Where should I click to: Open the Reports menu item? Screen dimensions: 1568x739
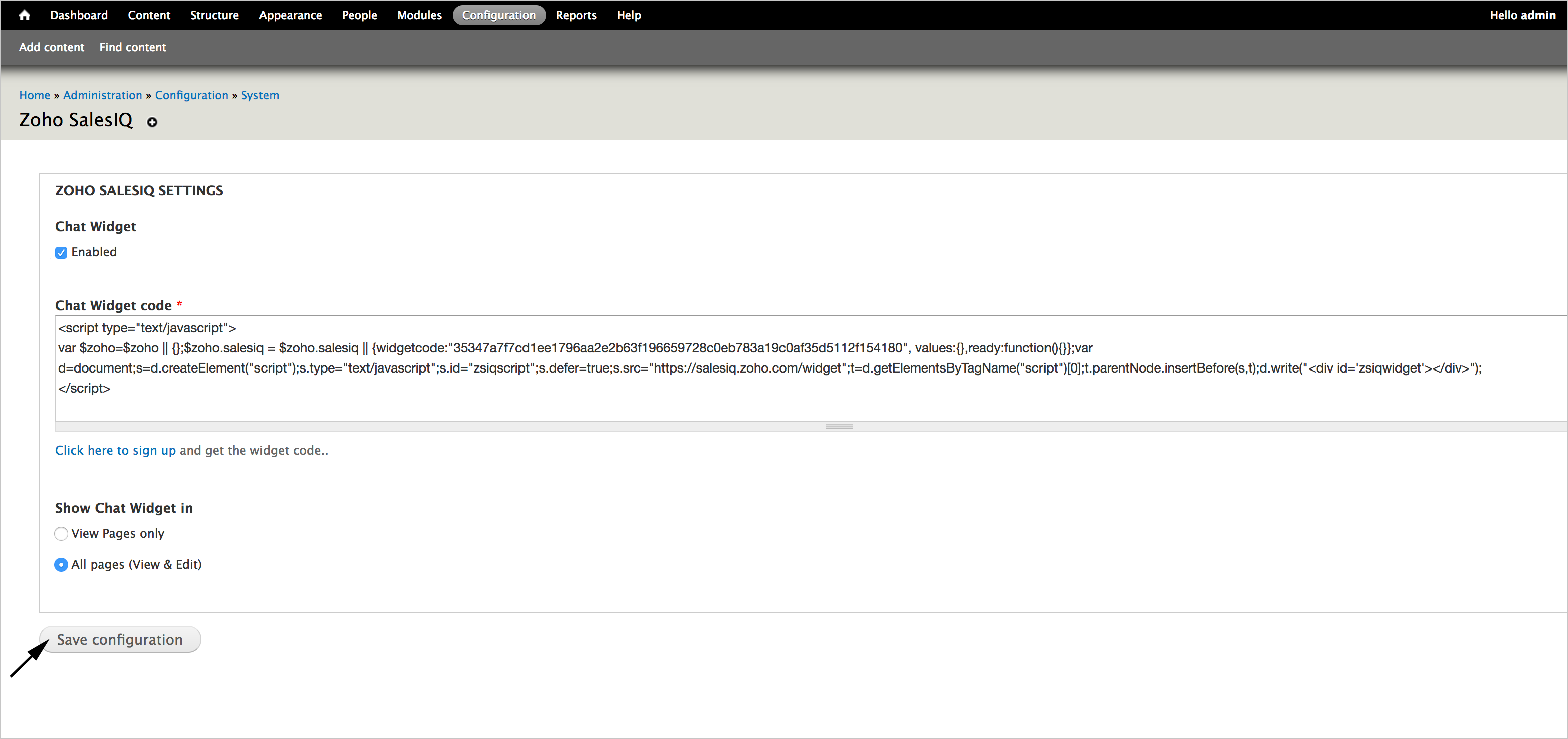tap(575, 15)
